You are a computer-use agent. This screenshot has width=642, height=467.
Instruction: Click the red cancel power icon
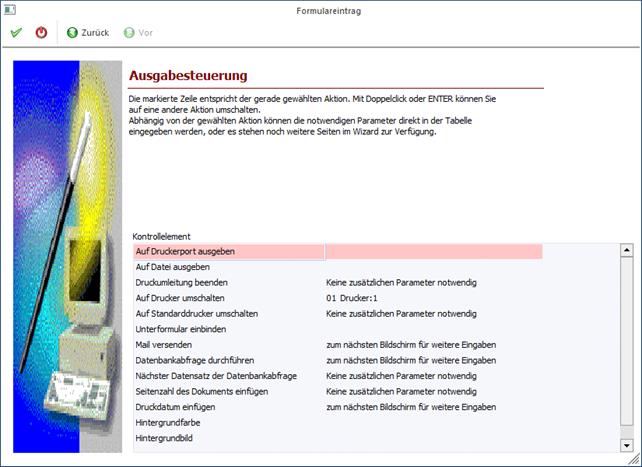tap(41, 32)
